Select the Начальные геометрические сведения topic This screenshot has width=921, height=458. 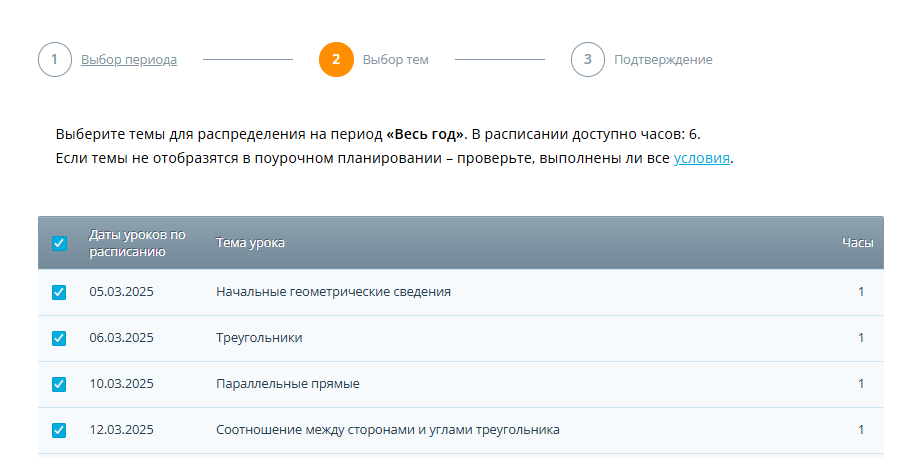pyautogui.click(x=333, y=292)
